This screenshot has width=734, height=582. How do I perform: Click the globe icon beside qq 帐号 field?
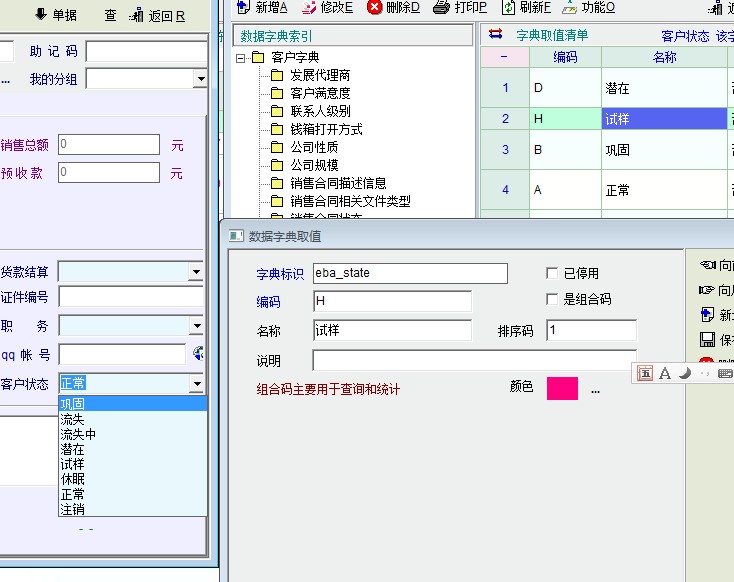198,353
